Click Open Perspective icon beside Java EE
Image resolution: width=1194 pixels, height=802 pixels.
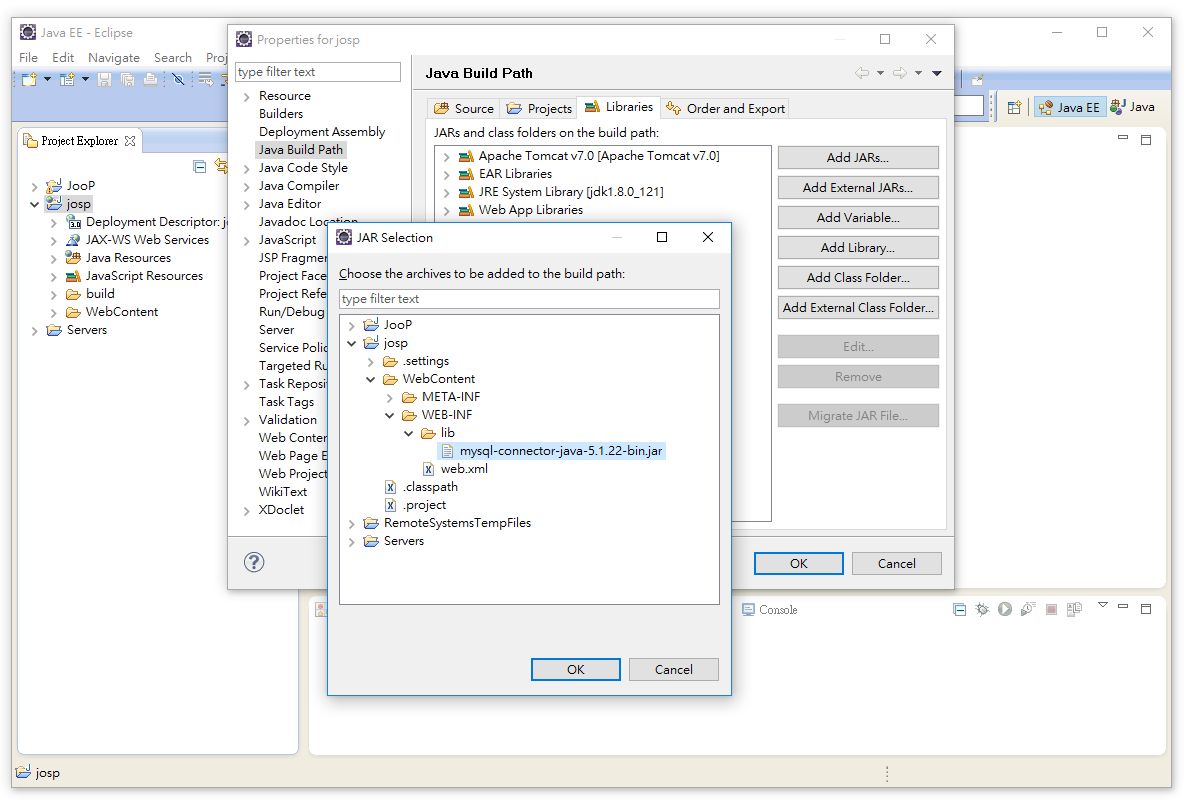tap(1014, 107)
